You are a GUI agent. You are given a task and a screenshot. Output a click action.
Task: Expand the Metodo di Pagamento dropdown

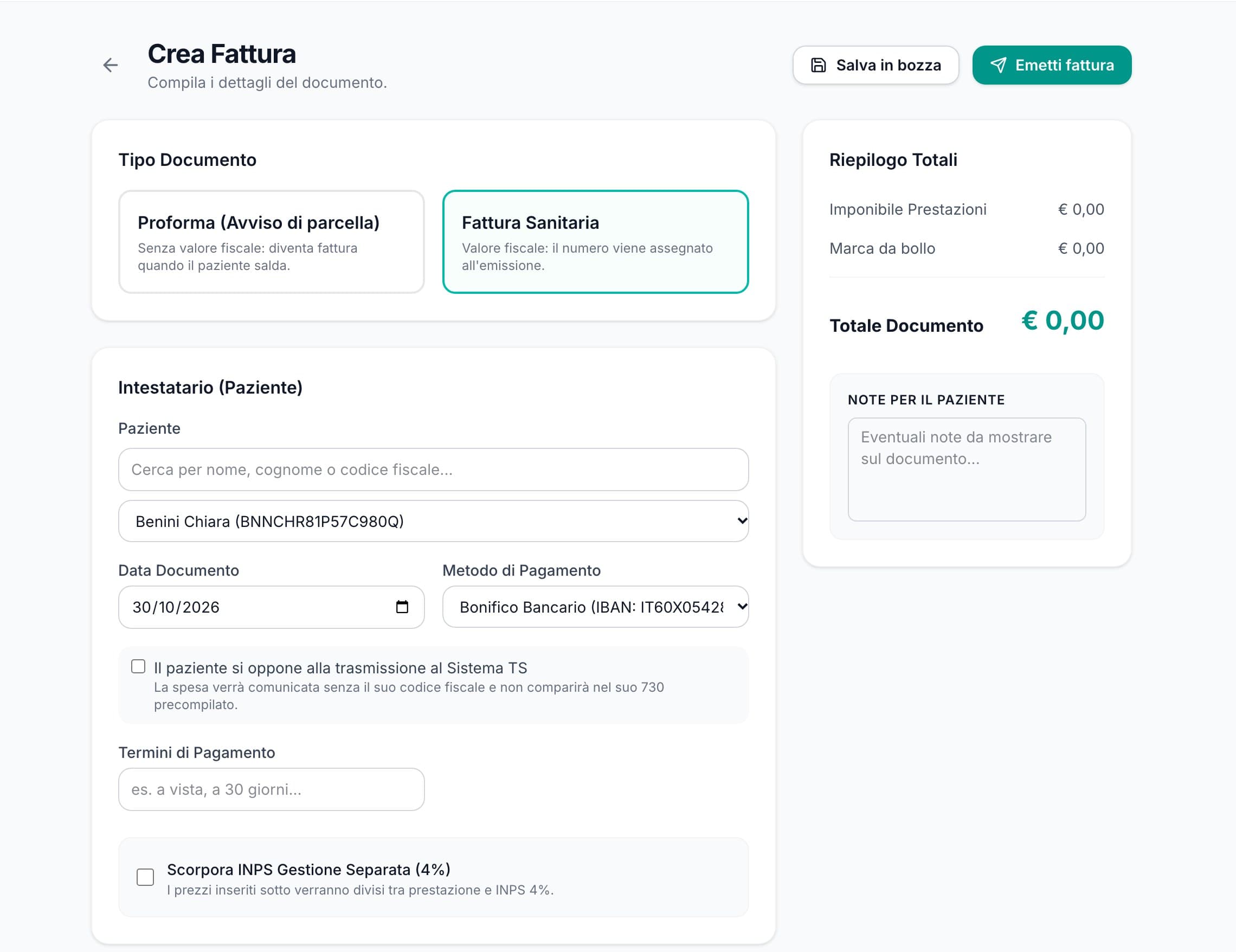[x=595, y=607]
